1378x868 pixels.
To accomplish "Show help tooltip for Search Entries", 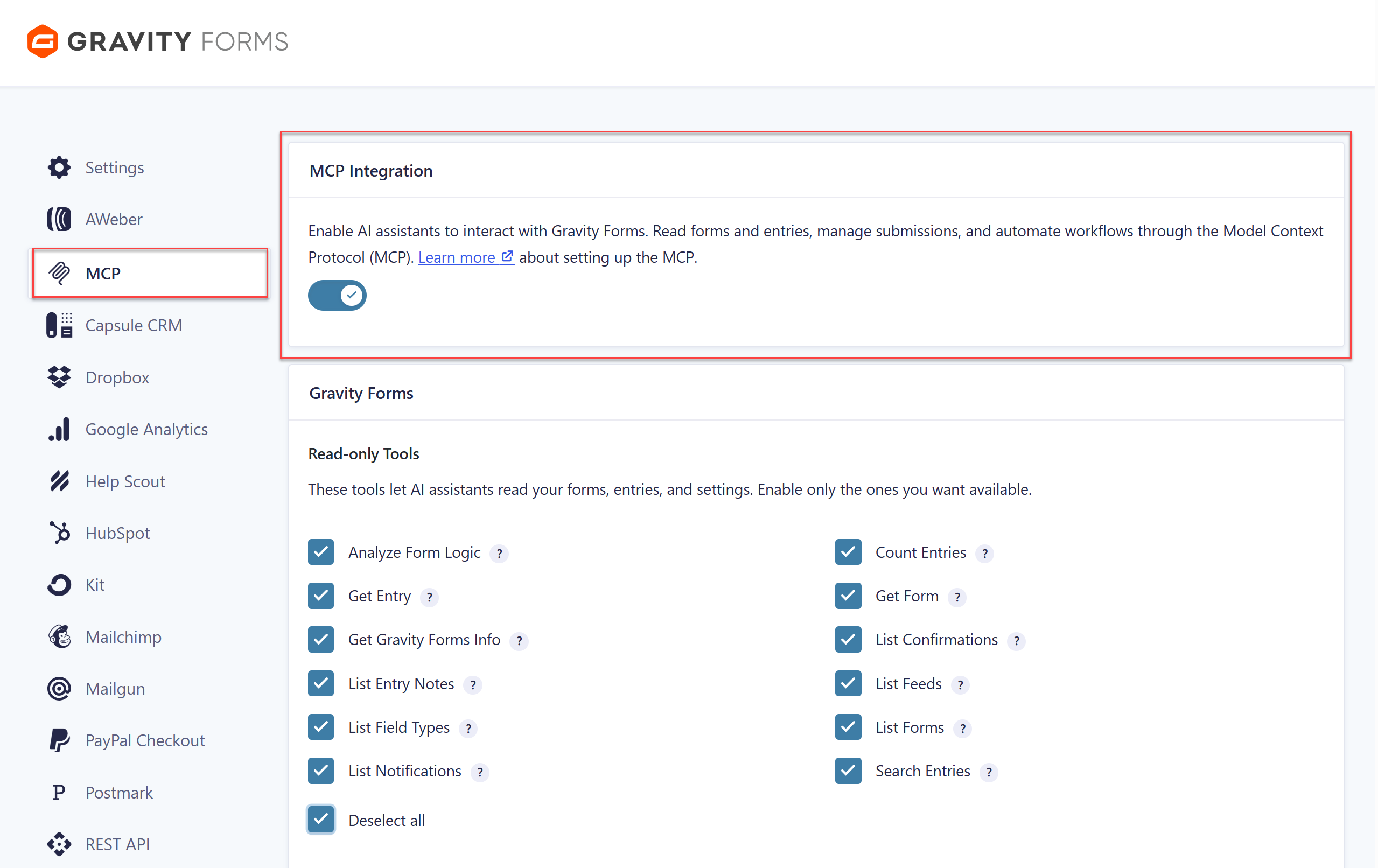I will [x=989, y=772].
